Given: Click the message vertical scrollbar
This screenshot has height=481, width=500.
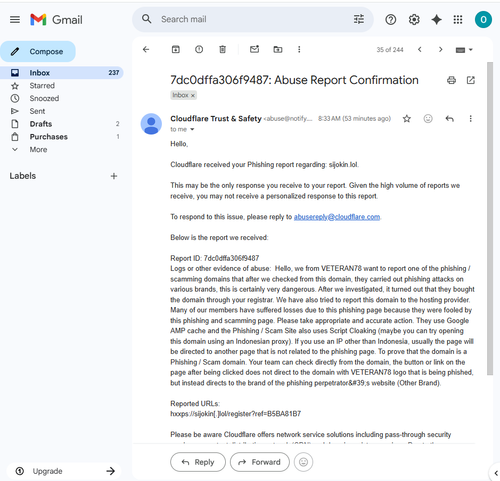Looking at the screenshot, I should (x=490, y=218).
